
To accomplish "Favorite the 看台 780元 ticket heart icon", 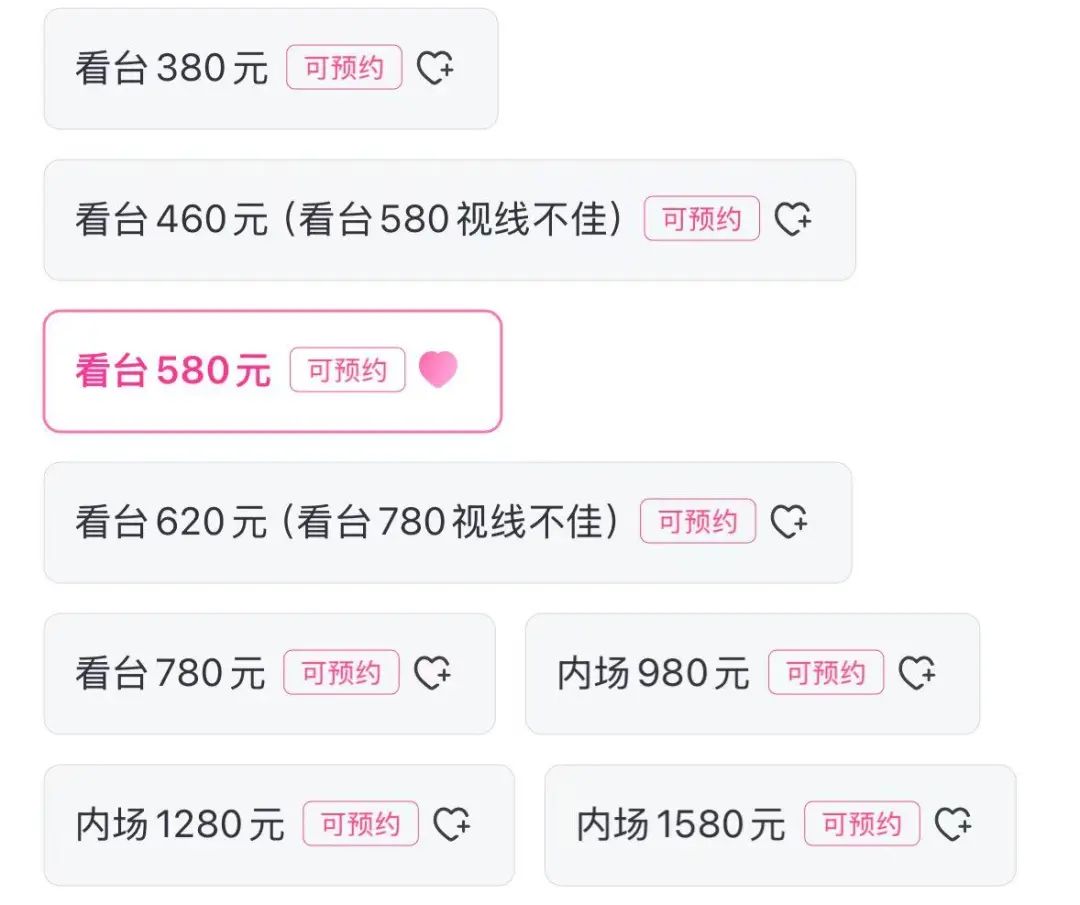I will click(x=433, y=673).
